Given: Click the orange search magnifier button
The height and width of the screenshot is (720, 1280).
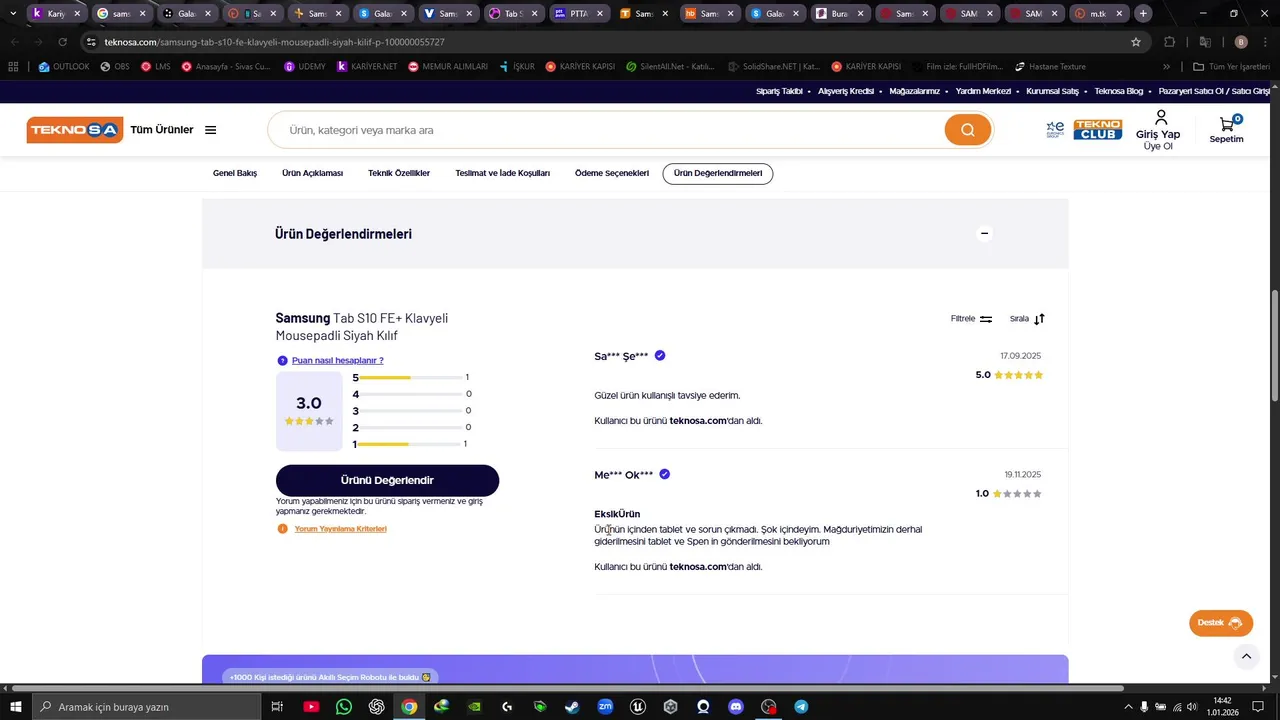Looking at the screenshot, I should 967,130.
